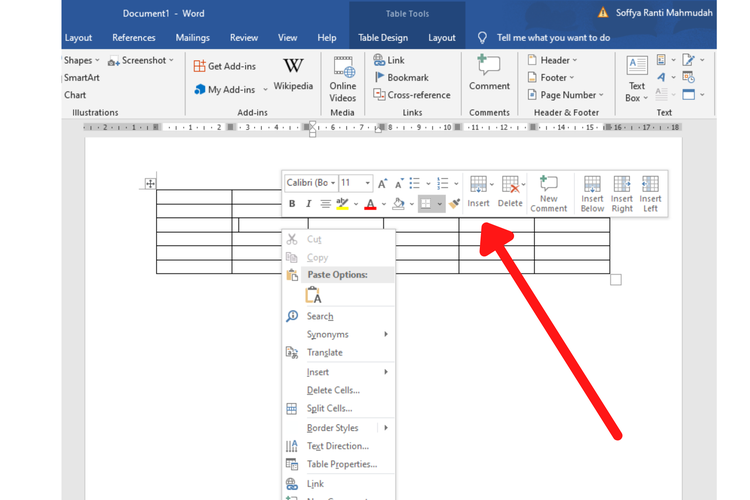Insert Online Videos from the Media group
The image size is (750, 500).
tap(342, 79)
